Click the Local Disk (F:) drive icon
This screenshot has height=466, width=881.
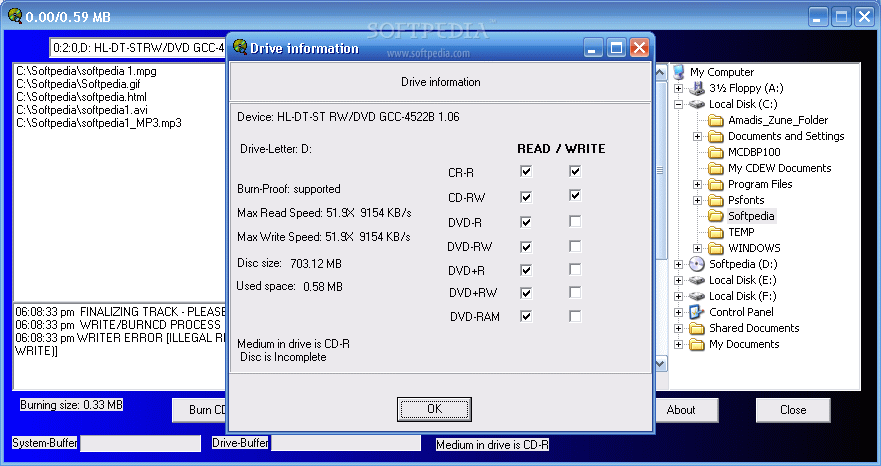[697, 296]
